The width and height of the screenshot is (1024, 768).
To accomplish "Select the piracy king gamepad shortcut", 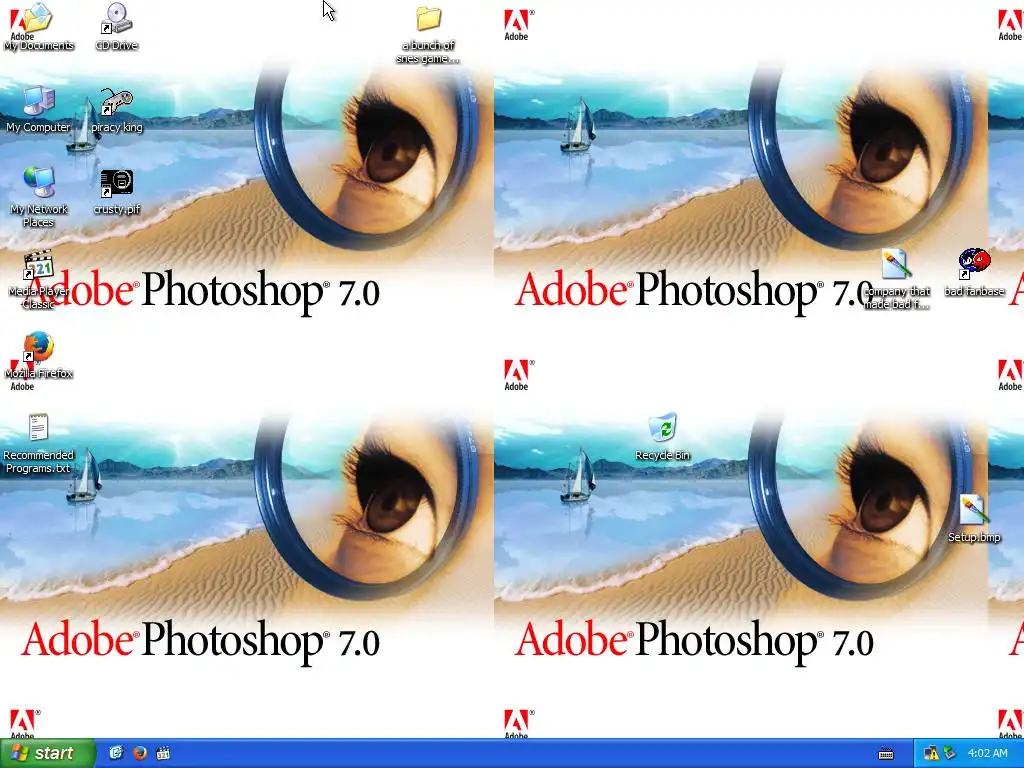I will (117, 109).
